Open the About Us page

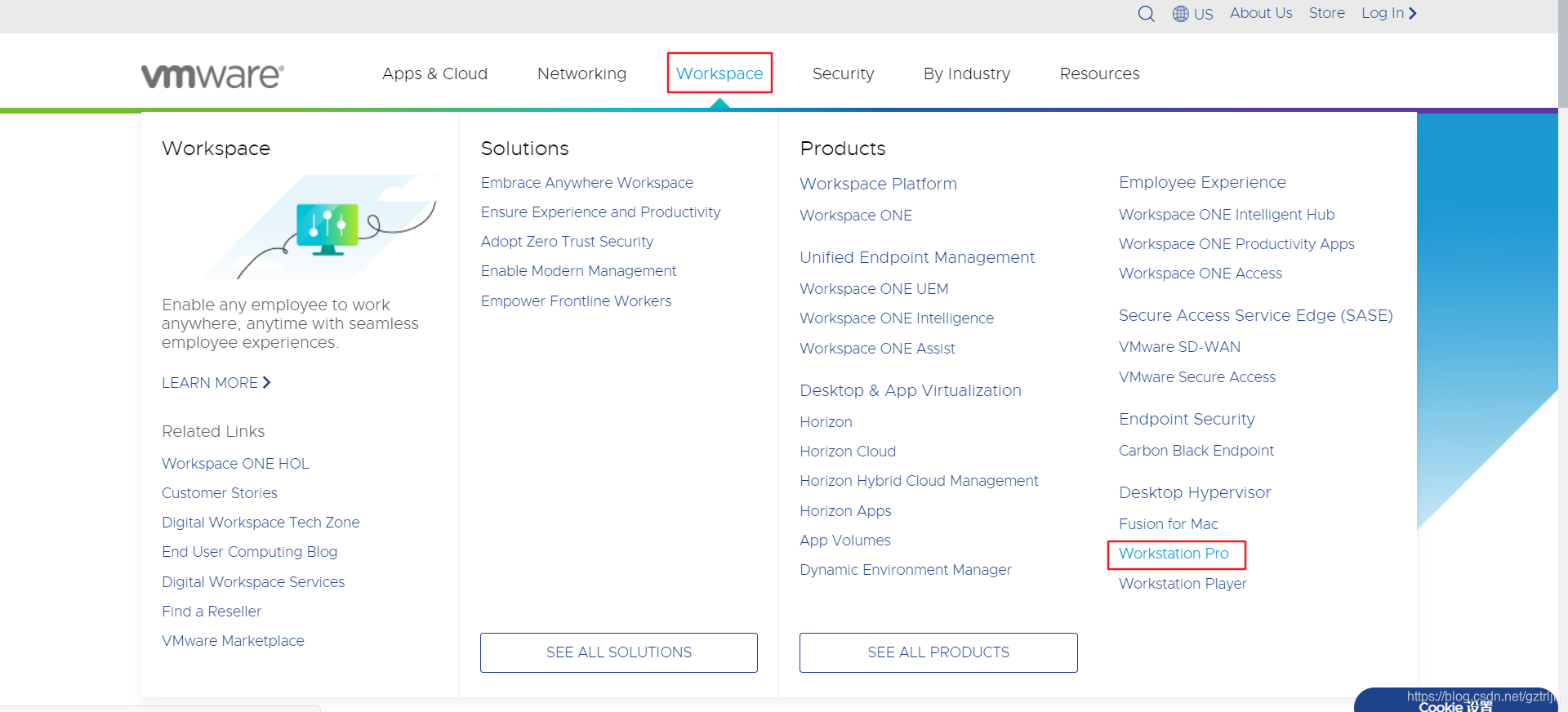tap(1261, 13)
